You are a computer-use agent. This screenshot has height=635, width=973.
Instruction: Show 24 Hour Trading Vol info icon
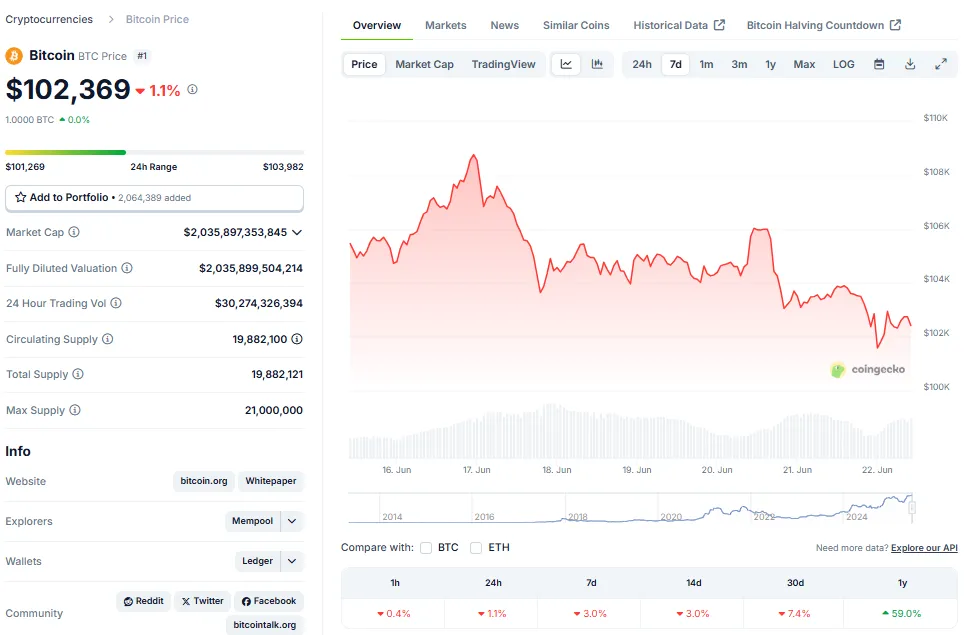[x=116, y=303]
